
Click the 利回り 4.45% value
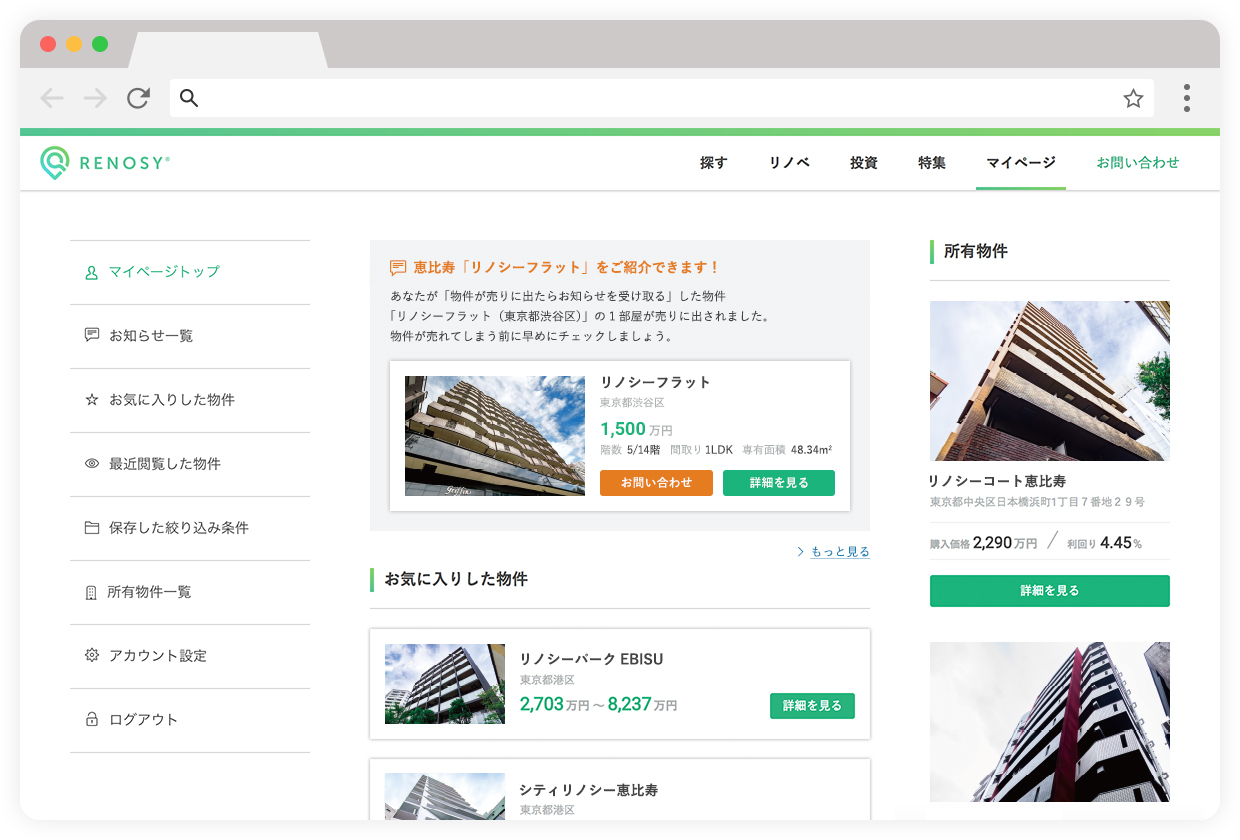pyautogui.click(x=1105, y=543)
